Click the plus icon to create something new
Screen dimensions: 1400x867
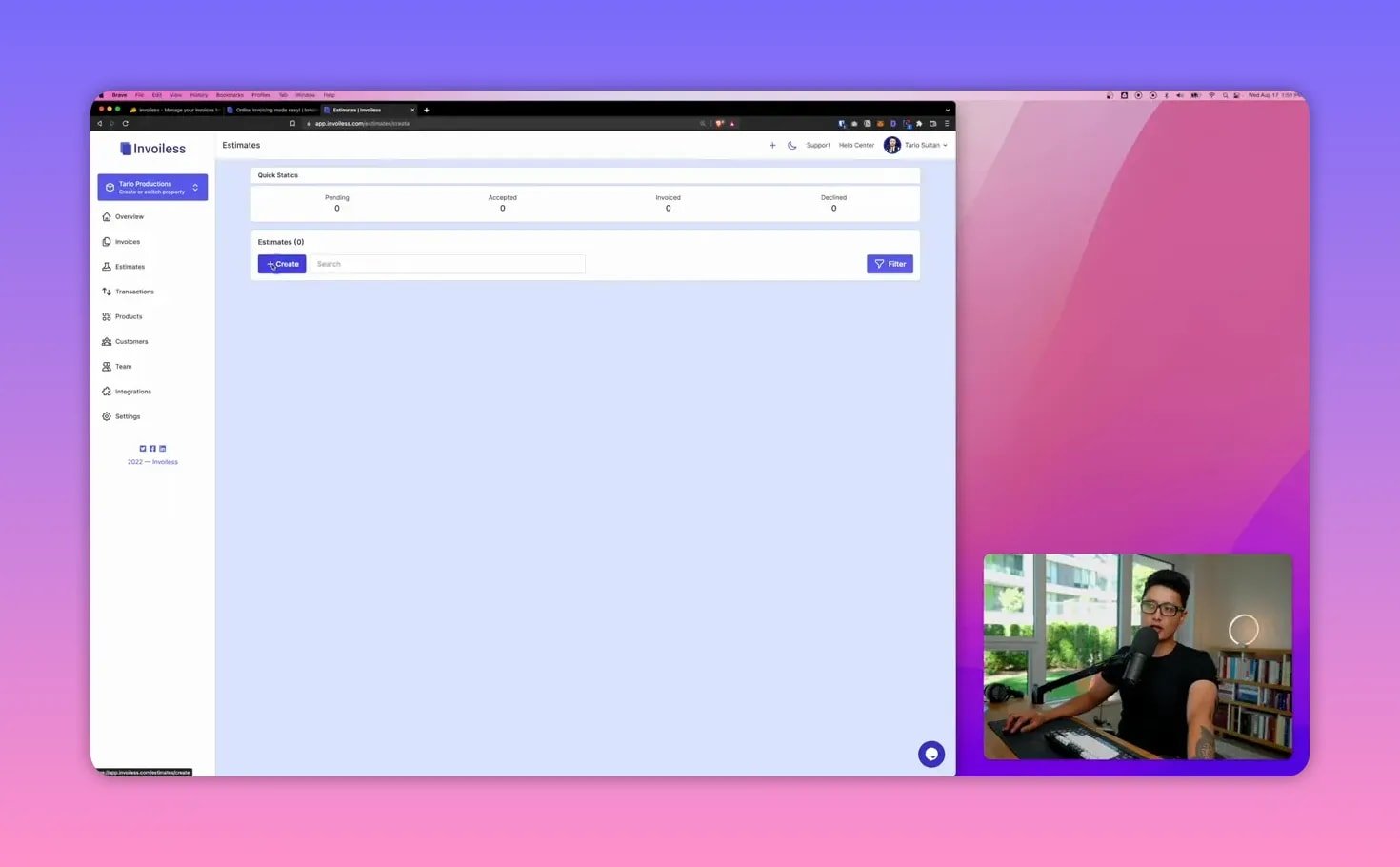[x=772, y=145]
